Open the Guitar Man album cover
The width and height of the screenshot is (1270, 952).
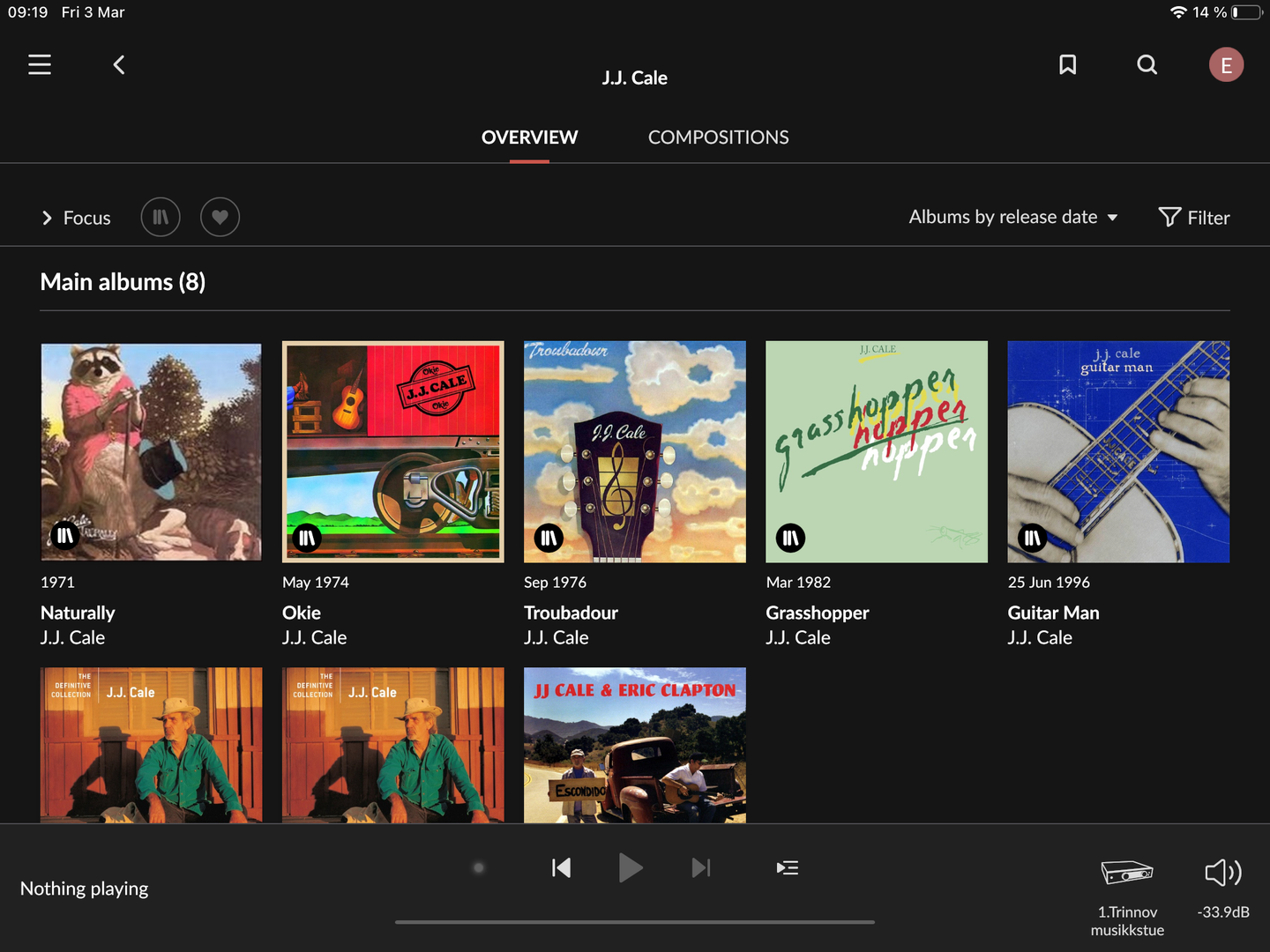click(x=1118, y=451)
